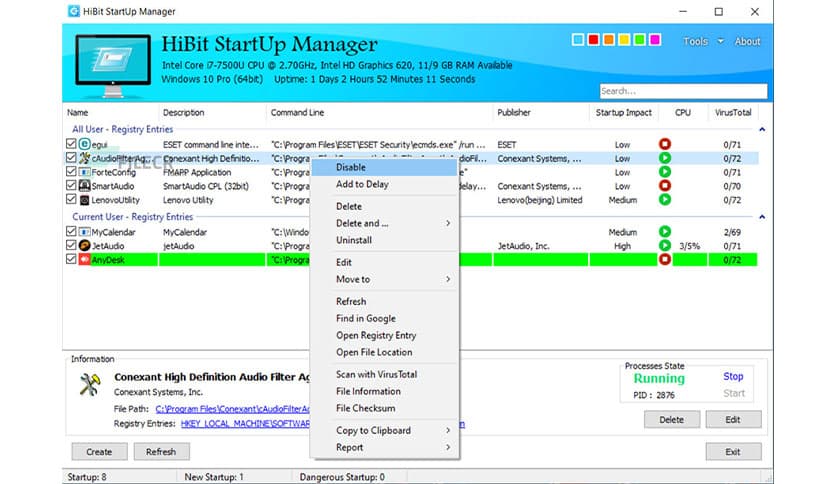Image resolution: width=836 pixels, height=484 pixels.
Task: Expand the Report submenu
Action: pyautogui.click(x=384, y=448)
